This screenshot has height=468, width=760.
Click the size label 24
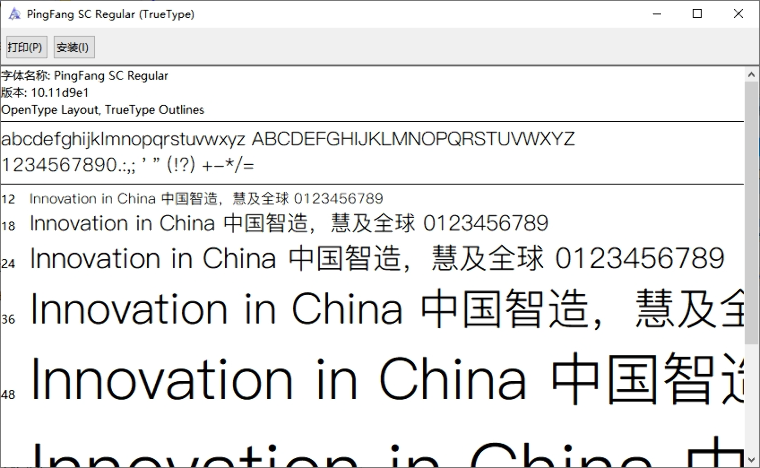(8, 264)
